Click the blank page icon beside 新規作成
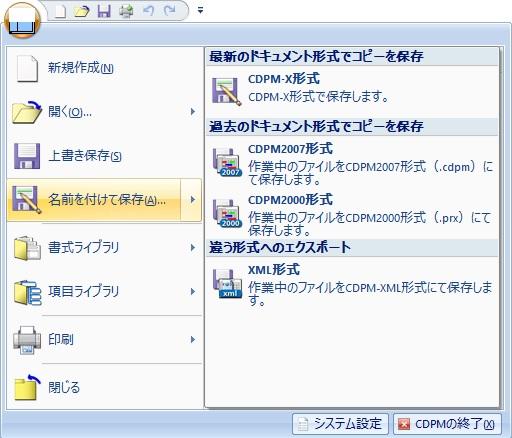512x438 pixels. click(x=27, y=69)
